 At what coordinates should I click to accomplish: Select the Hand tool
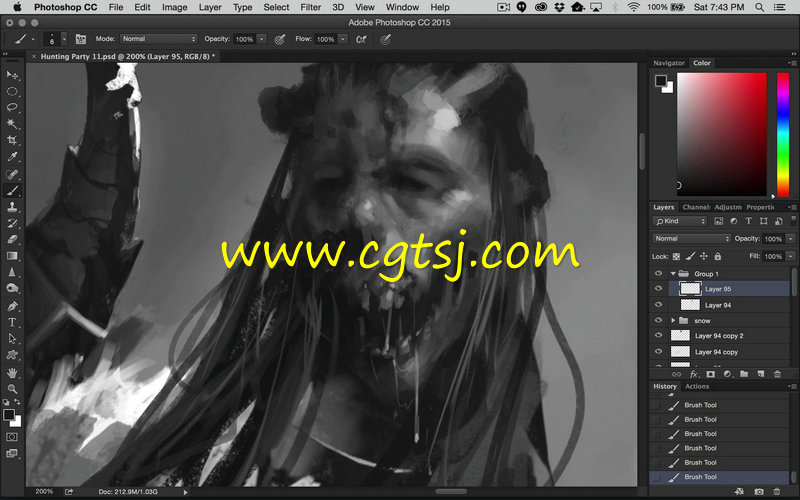(x=12, y=373)
